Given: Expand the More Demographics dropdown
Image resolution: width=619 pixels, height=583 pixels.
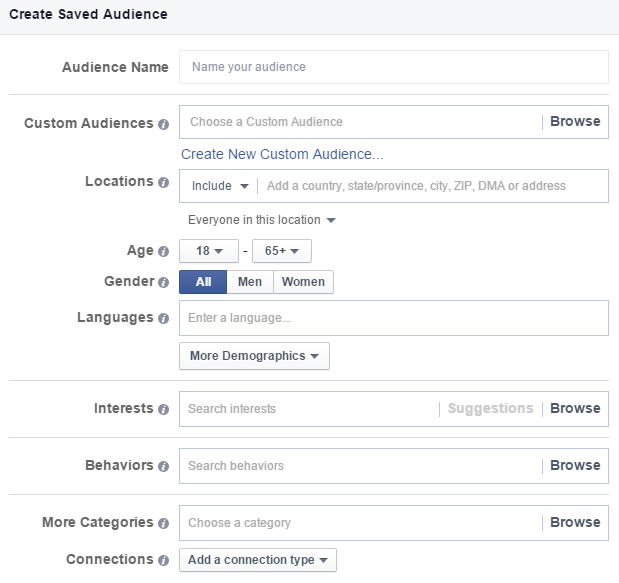Looking at the screenshot, I should [254, 356].
